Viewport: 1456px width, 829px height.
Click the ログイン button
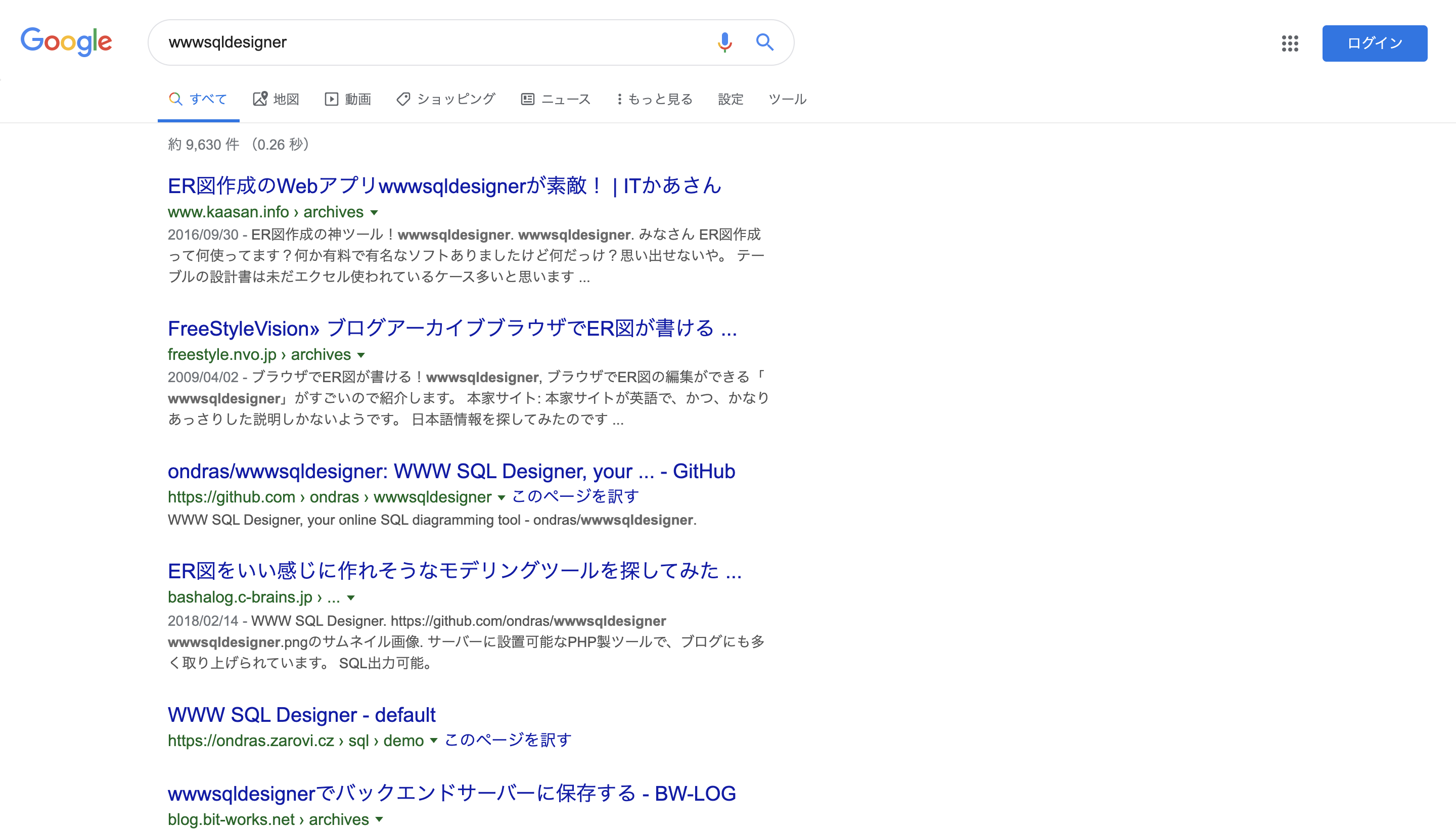[1374, 42]
